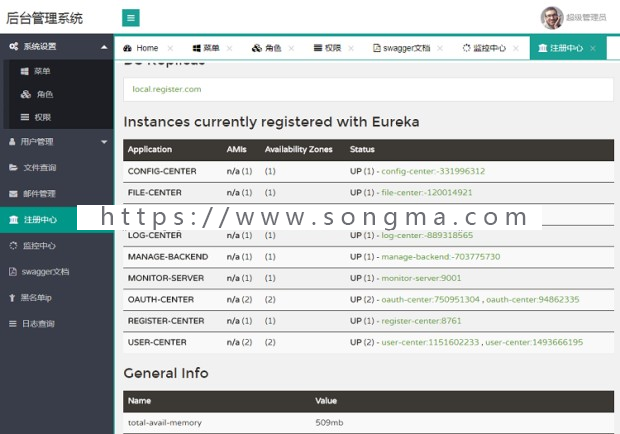
Task: Close the 角色 tab
Action: click(291, 48)
